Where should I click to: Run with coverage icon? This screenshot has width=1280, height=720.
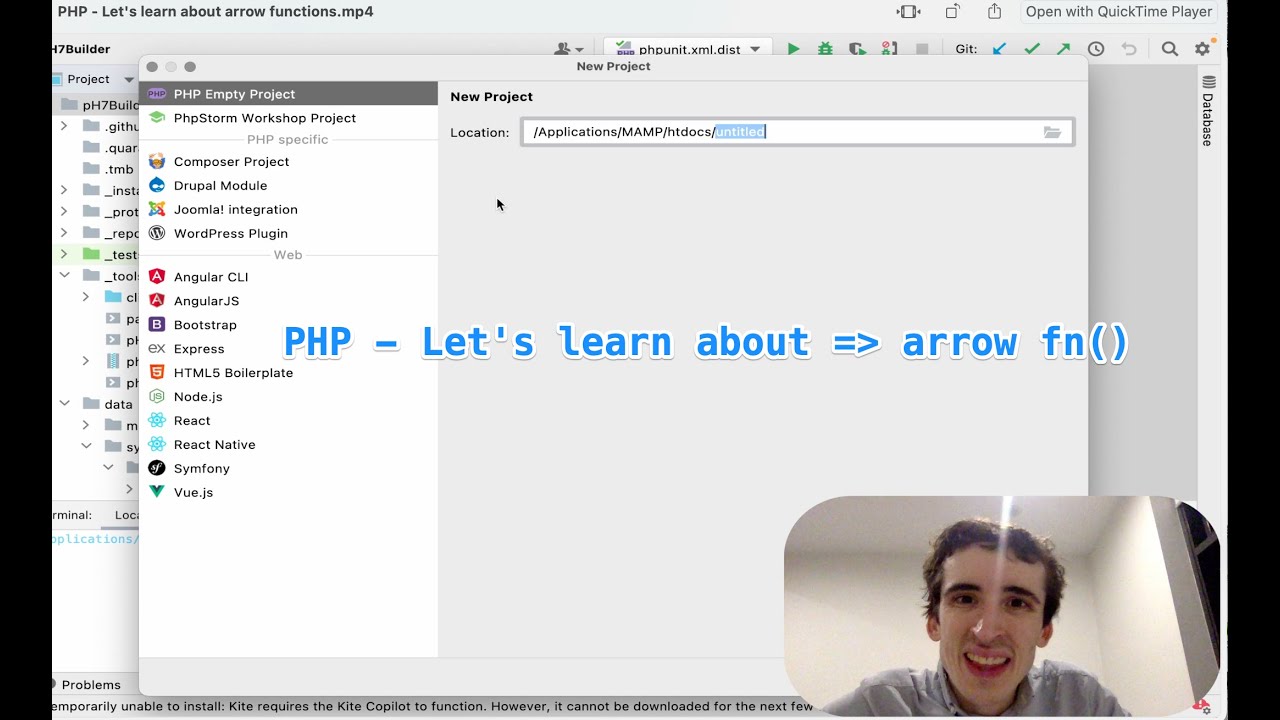[857, 49]
